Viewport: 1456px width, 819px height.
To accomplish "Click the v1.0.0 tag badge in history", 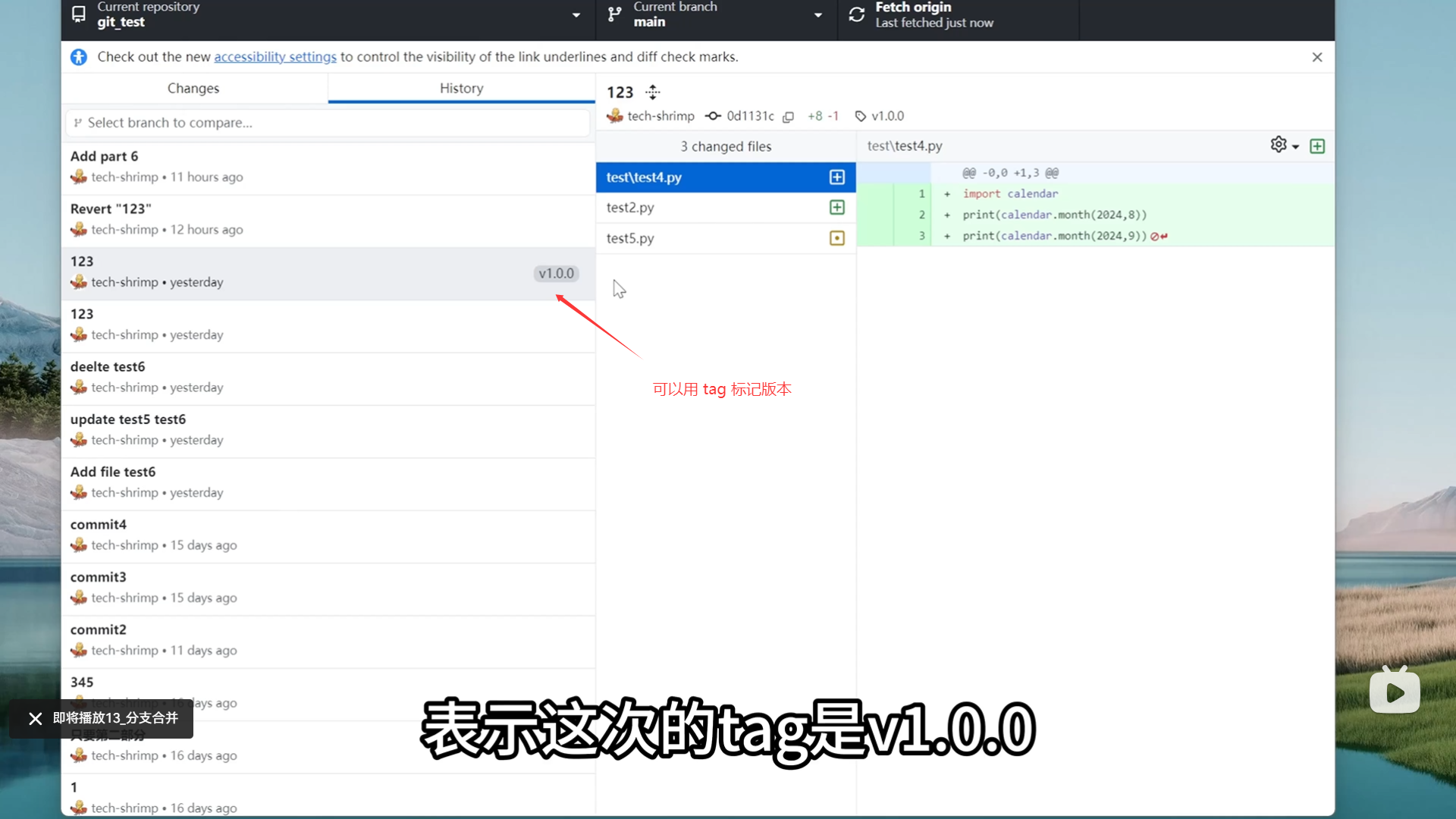I will [x=556, y=274].
